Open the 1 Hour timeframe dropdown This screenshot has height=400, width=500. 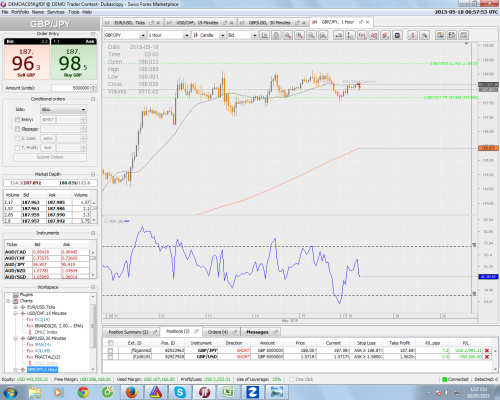tap(169, 35)
